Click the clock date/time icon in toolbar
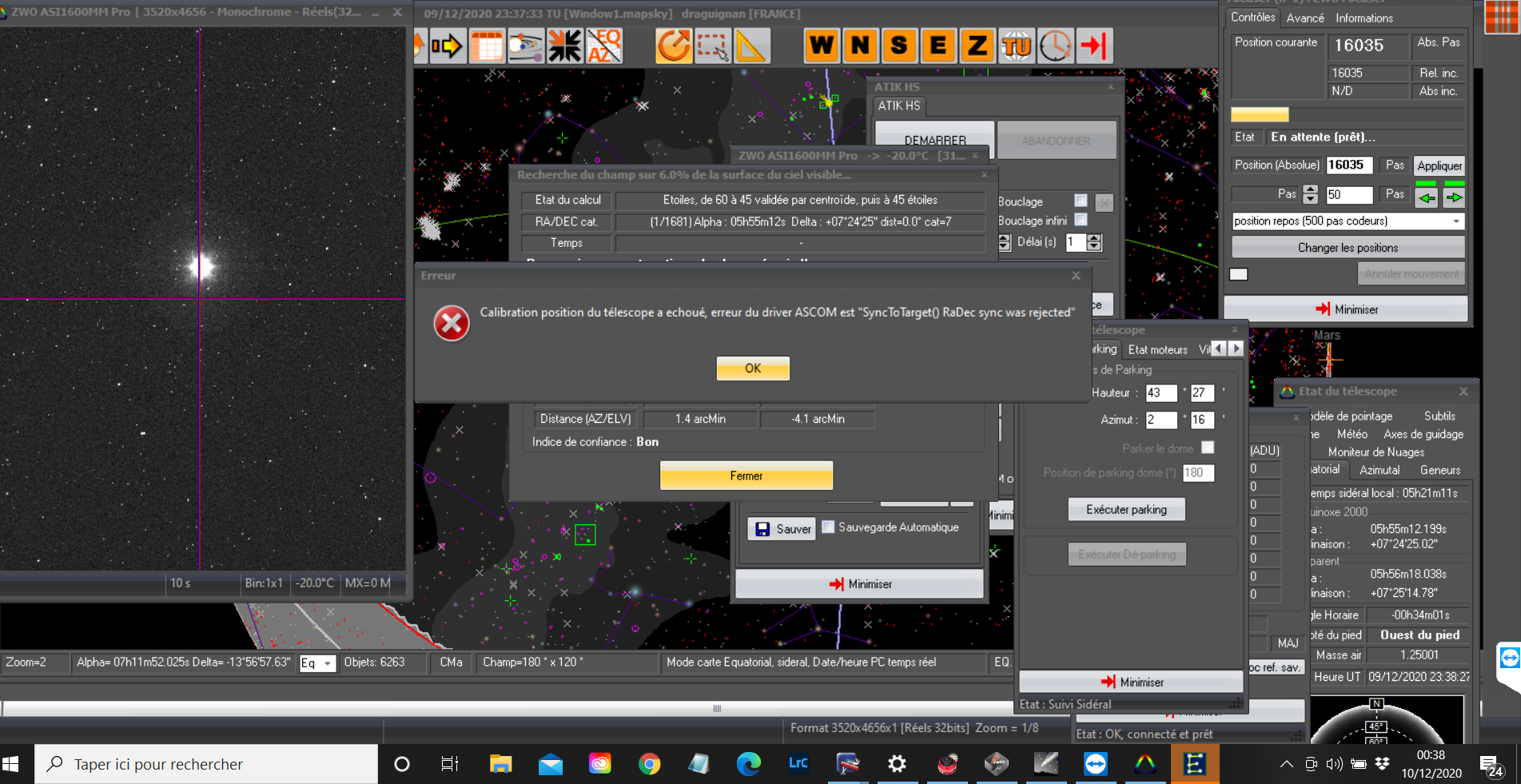 click(x=1055, y=46)
